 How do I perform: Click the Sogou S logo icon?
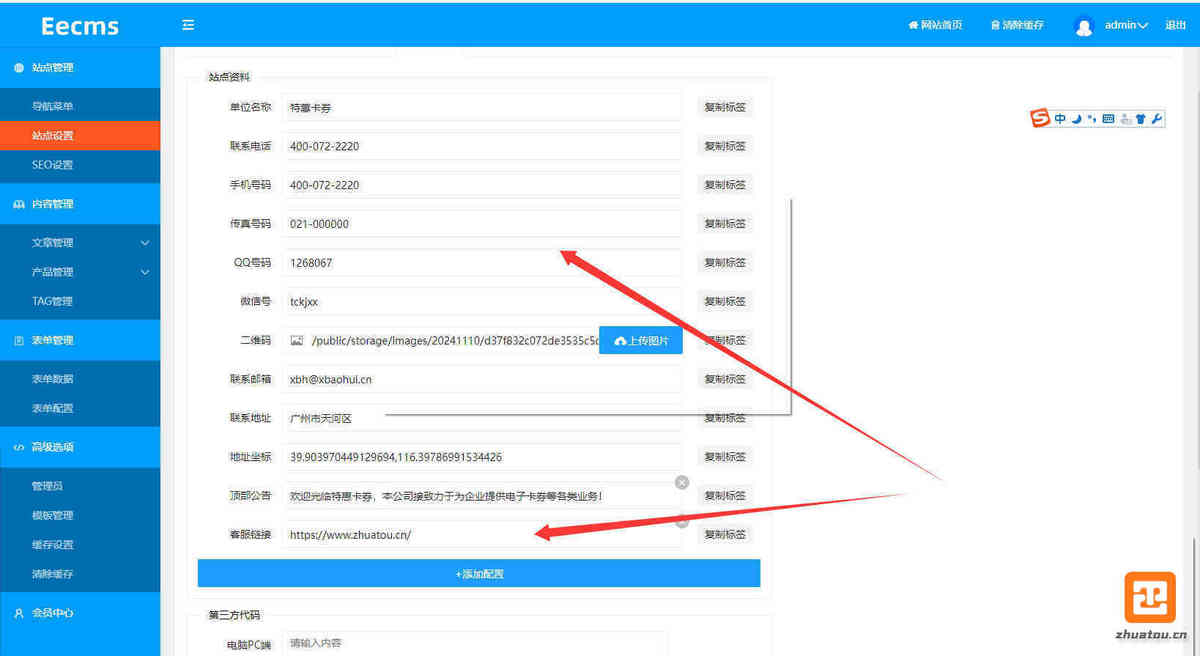1040,119
